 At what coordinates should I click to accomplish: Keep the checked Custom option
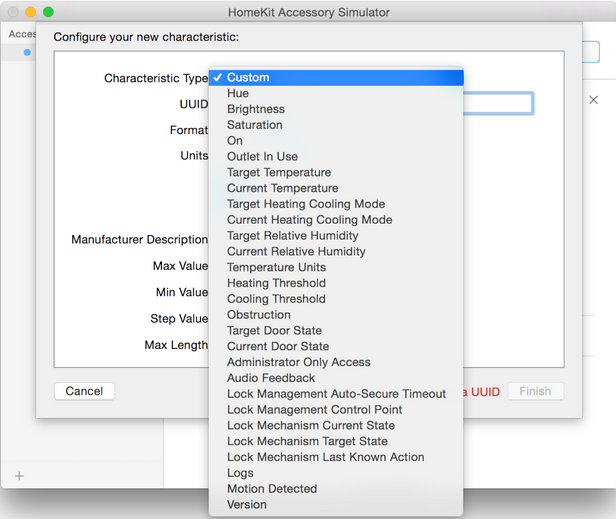click(248, 77)
